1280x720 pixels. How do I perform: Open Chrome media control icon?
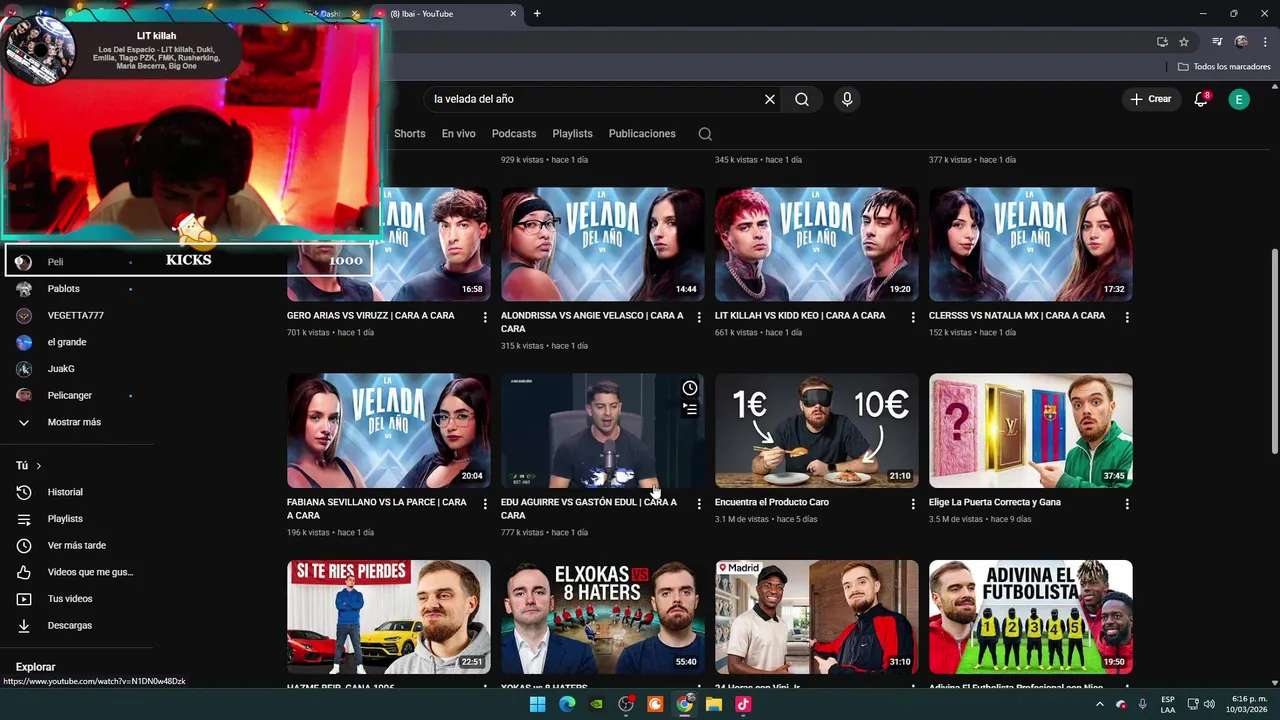[1217, 42]
